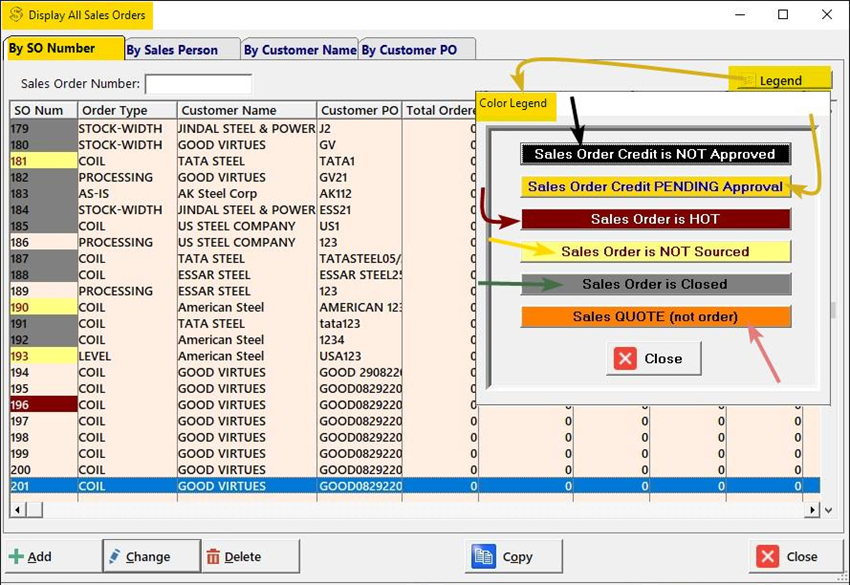Click the Copy documents icon

pos(483,556)
